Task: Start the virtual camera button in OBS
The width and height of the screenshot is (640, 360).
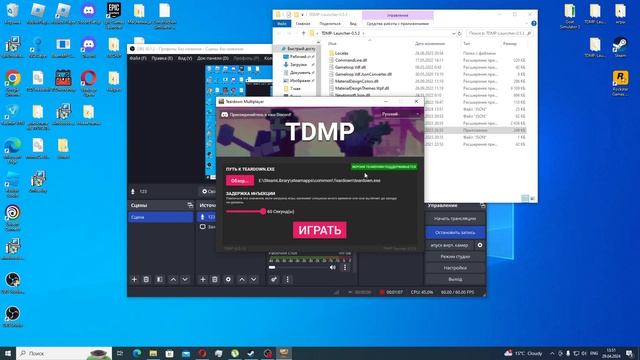Action: (449, 245)
